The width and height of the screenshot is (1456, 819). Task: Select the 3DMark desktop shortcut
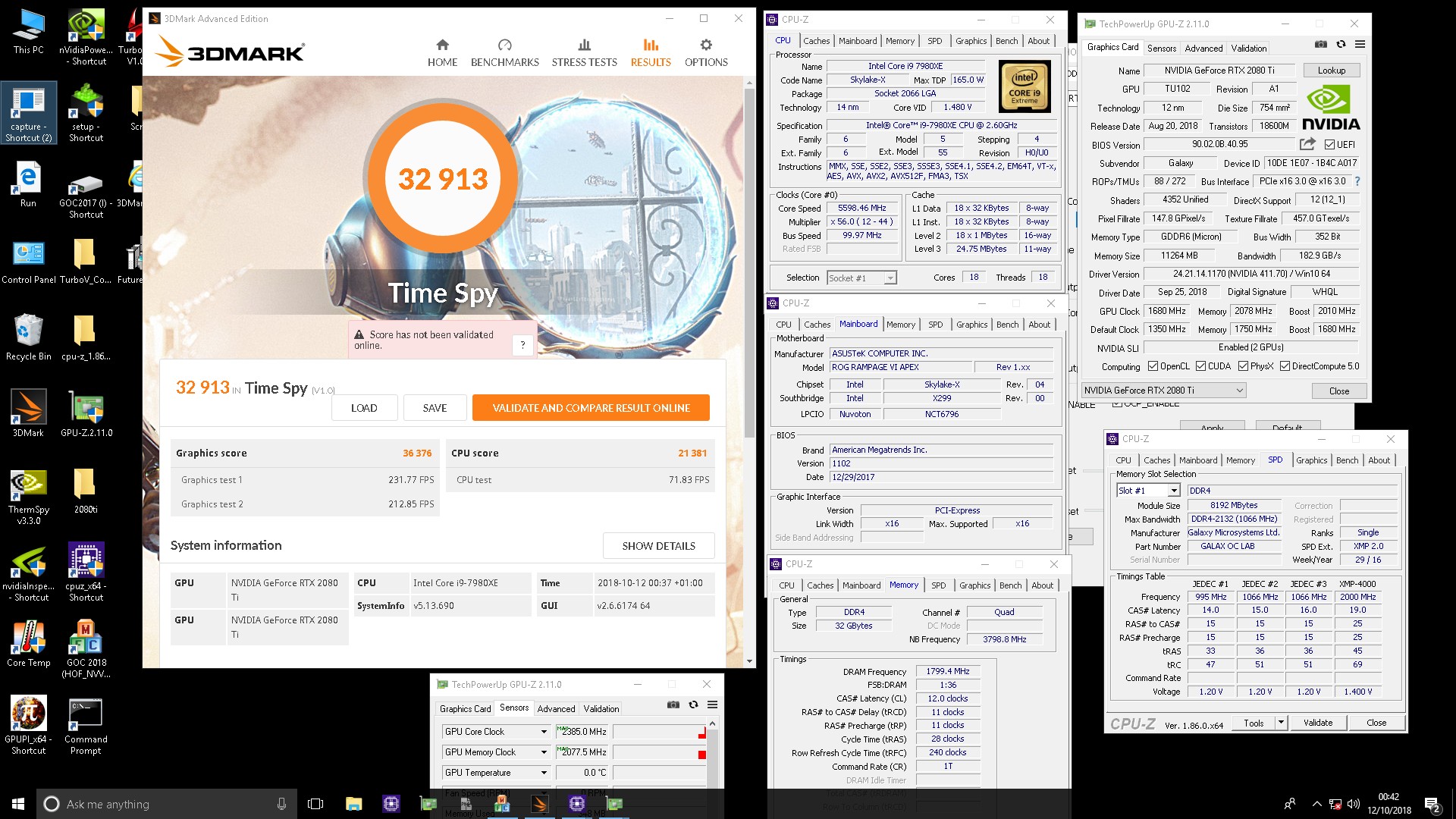tap(28, 413)
